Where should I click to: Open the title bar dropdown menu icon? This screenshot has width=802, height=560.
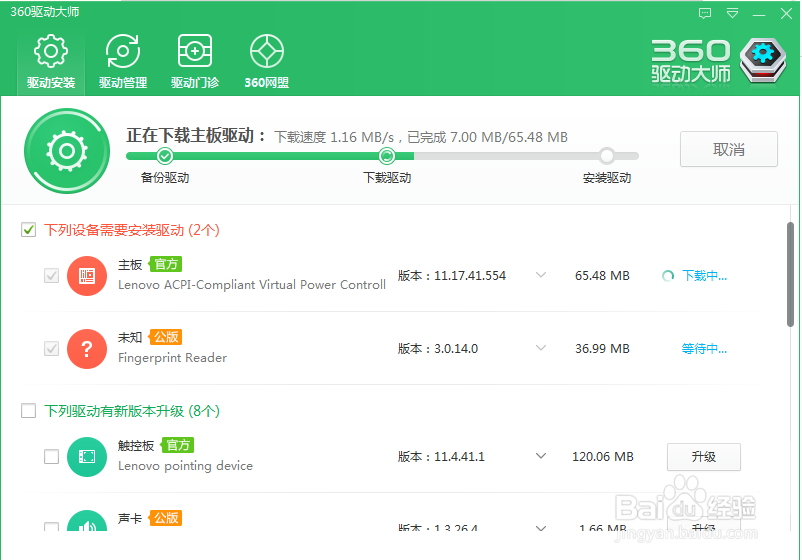tap(732, 13)
